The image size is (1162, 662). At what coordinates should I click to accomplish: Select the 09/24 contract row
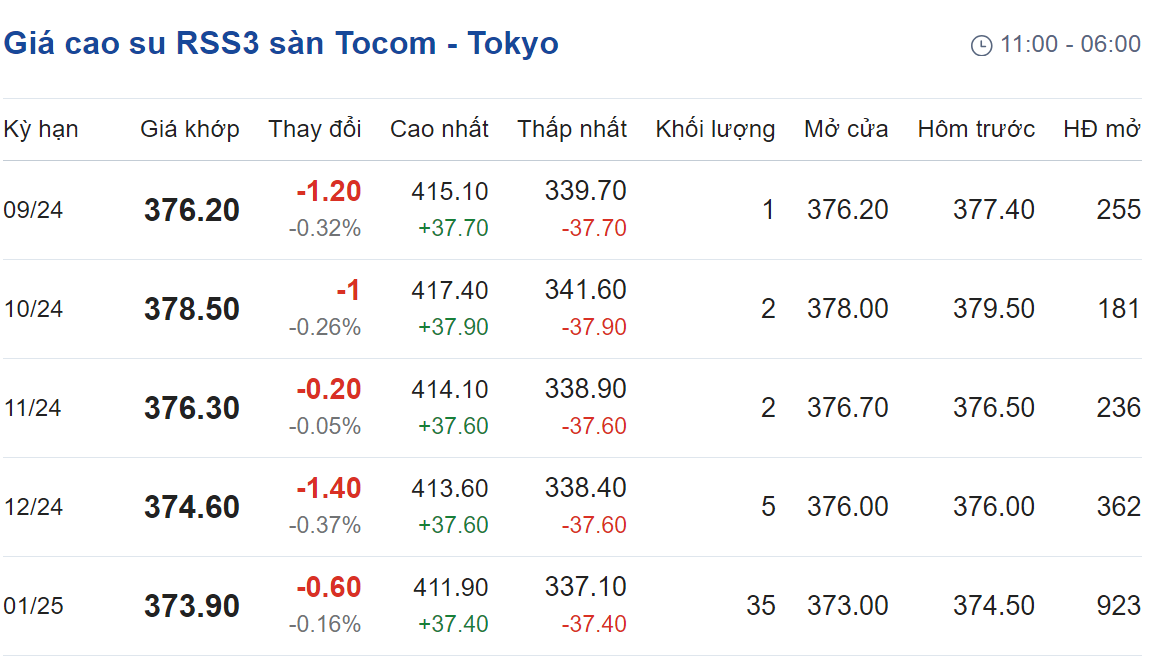click(572, 210)
